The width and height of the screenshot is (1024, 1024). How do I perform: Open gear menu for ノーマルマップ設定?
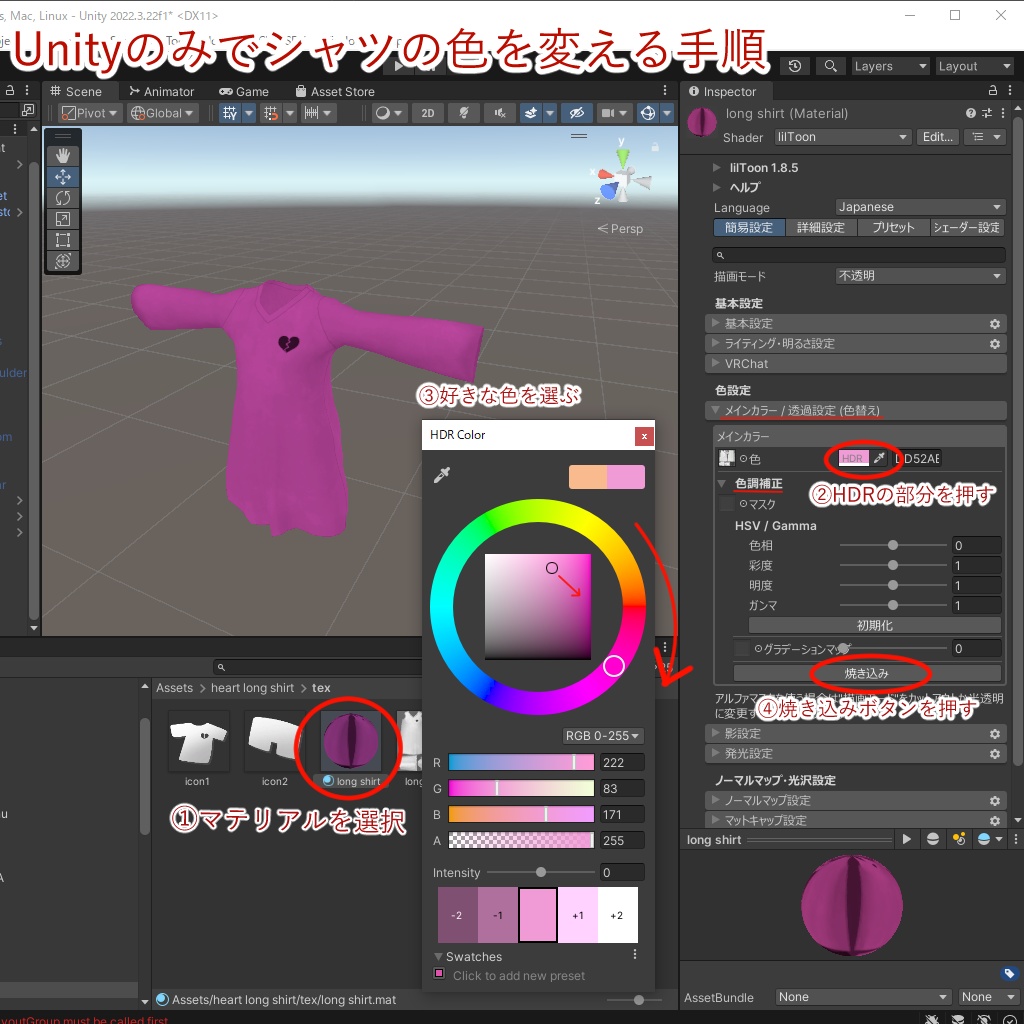click(x=995, y=801)
